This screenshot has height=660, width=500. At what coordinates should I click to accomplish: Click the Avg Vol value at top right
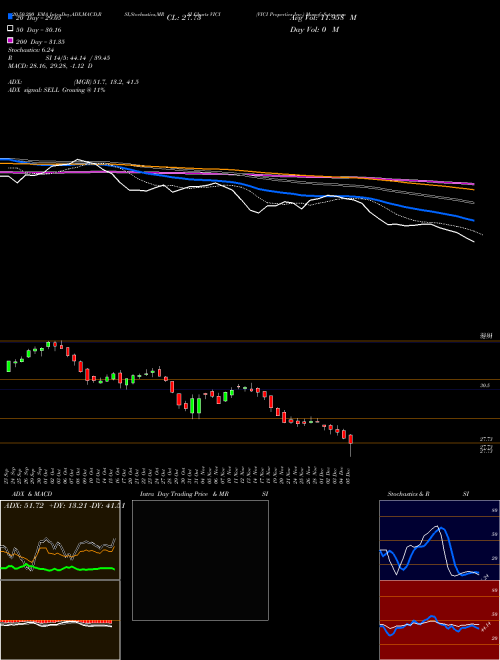(x=323, y=18)
